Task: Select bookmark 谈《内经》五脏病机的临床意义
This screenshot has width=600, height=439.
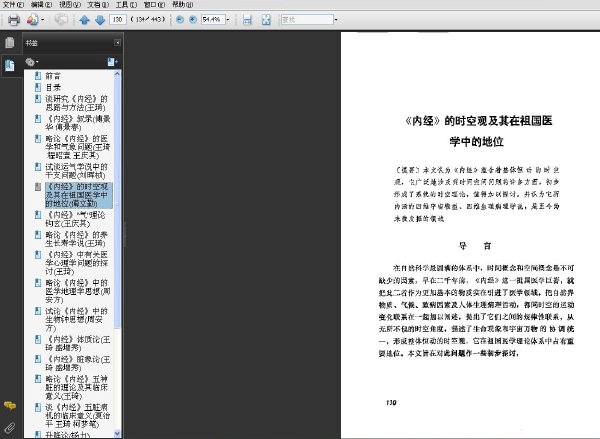Action: click(x=78, y=416)
